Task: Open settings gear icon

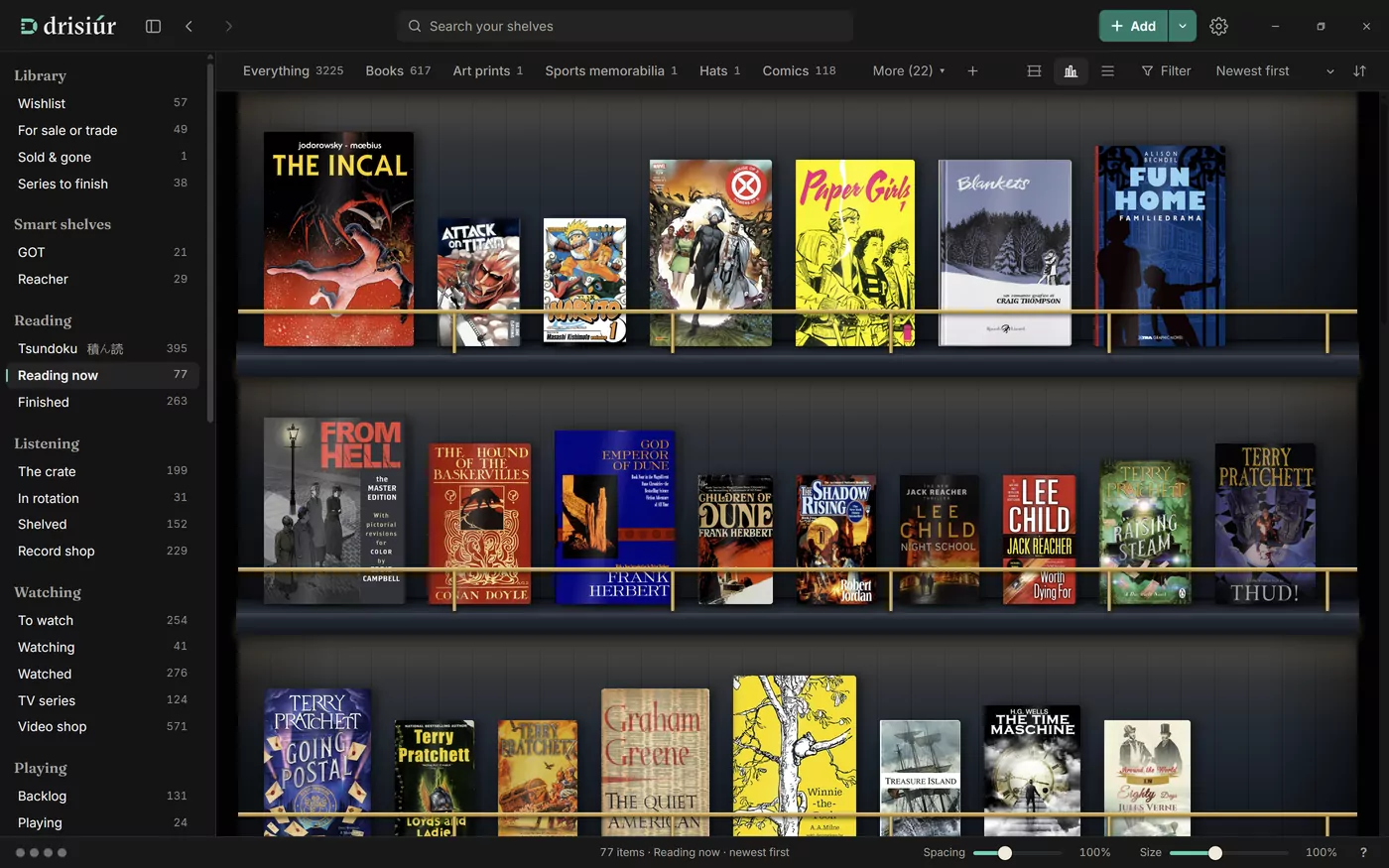Action: [x=1218, y=27]
